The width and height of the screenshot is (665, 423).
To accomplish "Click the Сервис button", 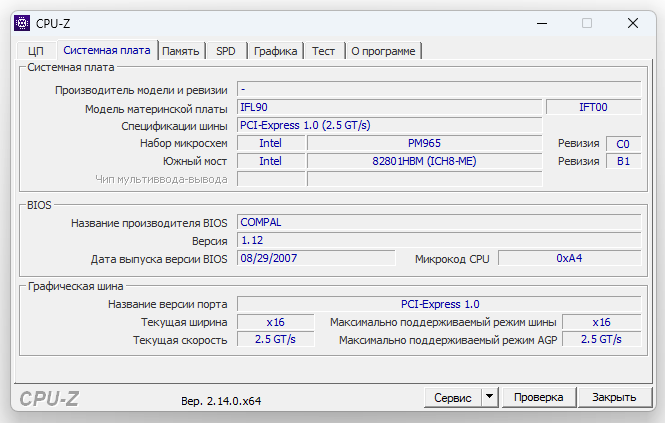I will 453,398.
